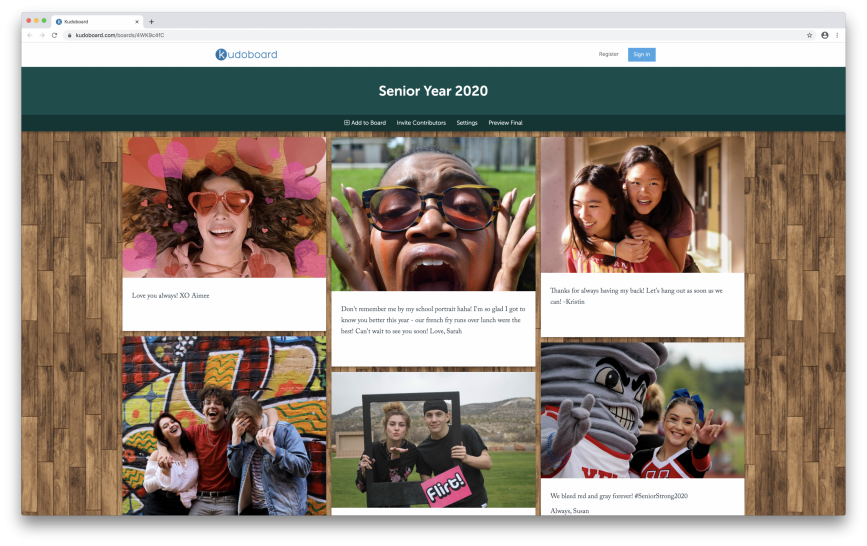Click the padlock site info icon
Screen dimensions: 867x546
pyautogui.click(x=69, y=35)
